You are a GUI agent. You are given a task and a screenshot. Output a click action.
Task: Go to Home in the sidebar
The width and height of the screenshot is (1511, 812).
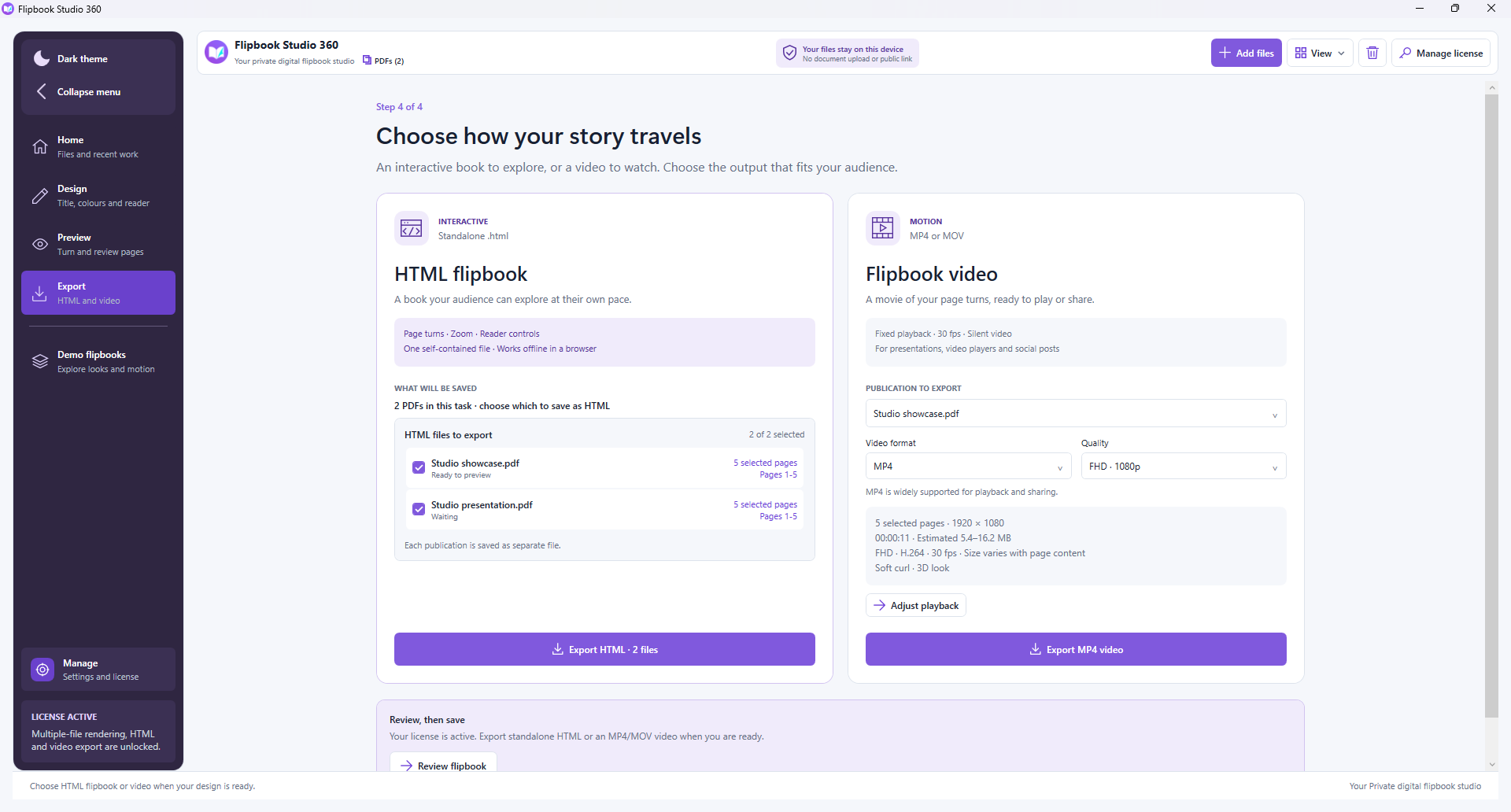tap(98, 146)
